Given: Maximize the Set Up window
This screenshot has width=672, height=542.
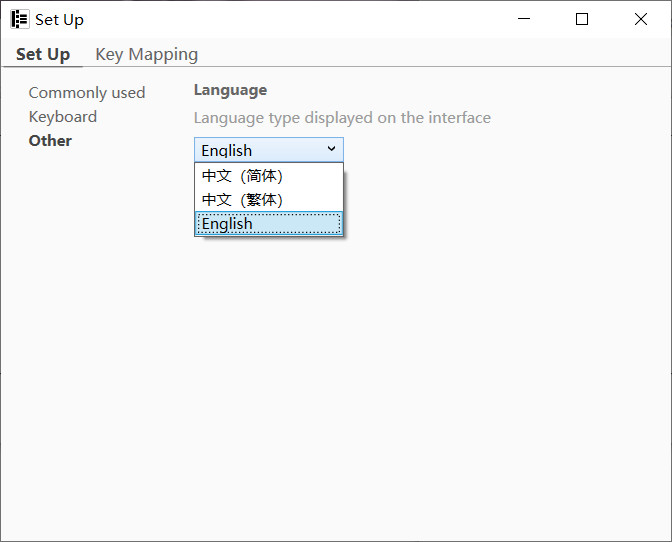Looking at the screenshot, I should [582, 19].
